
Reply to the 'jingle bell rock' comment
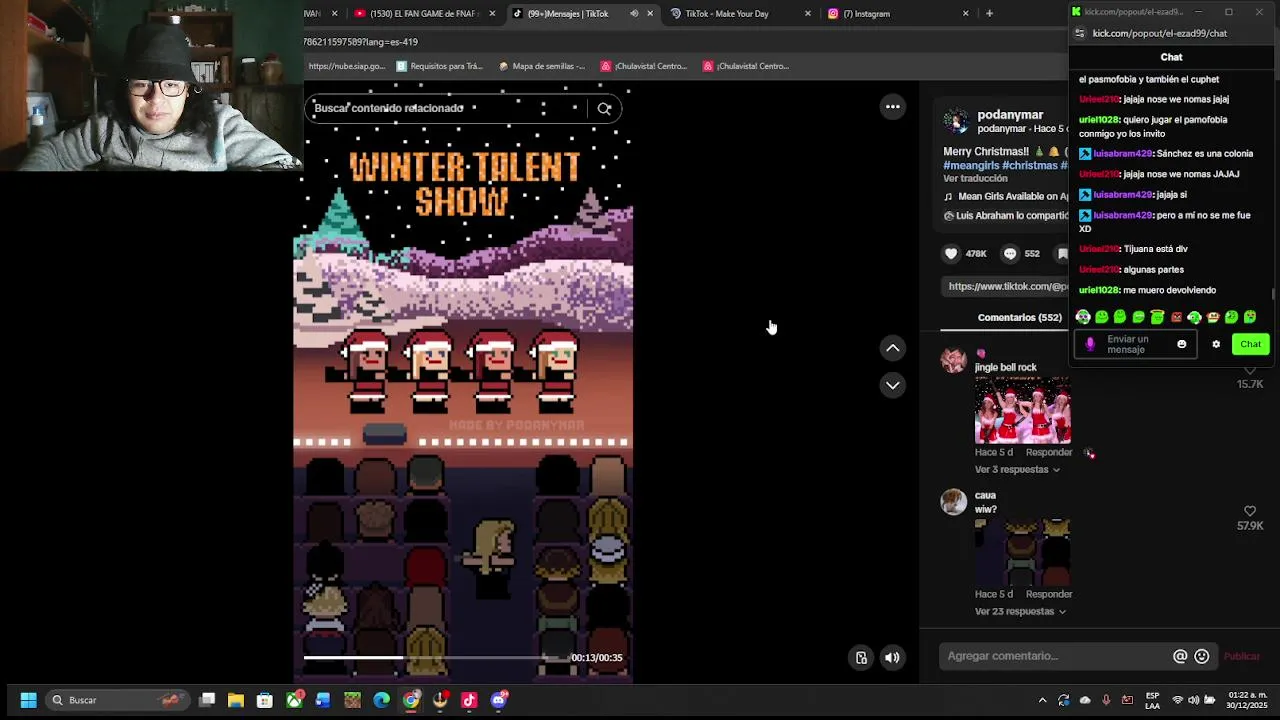(x=1049, y=452)
